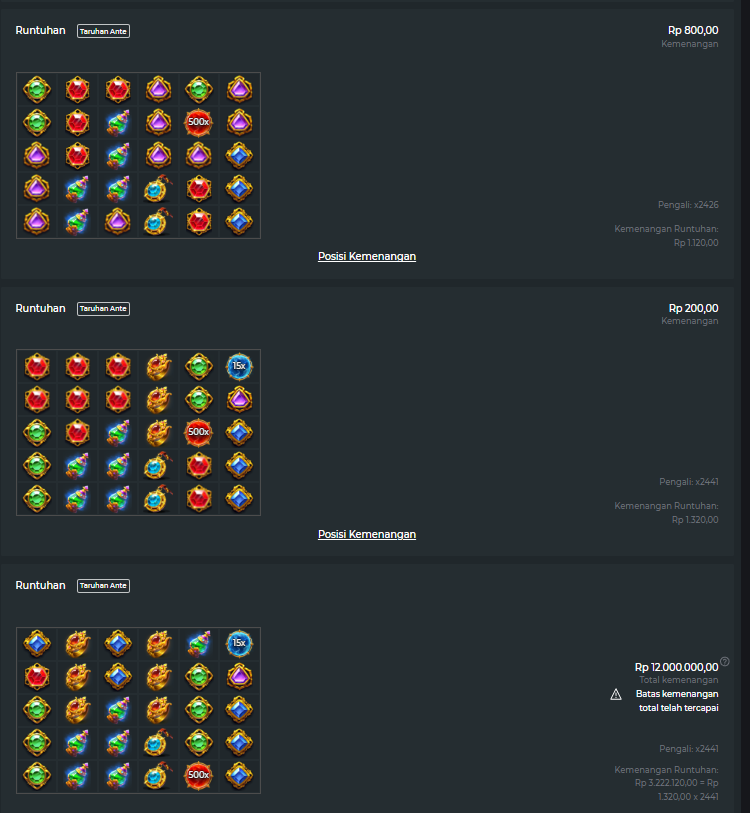Select the 500x orb in the second grid
The width and height of the screenshot is (750, 813).
click(199, 432)
